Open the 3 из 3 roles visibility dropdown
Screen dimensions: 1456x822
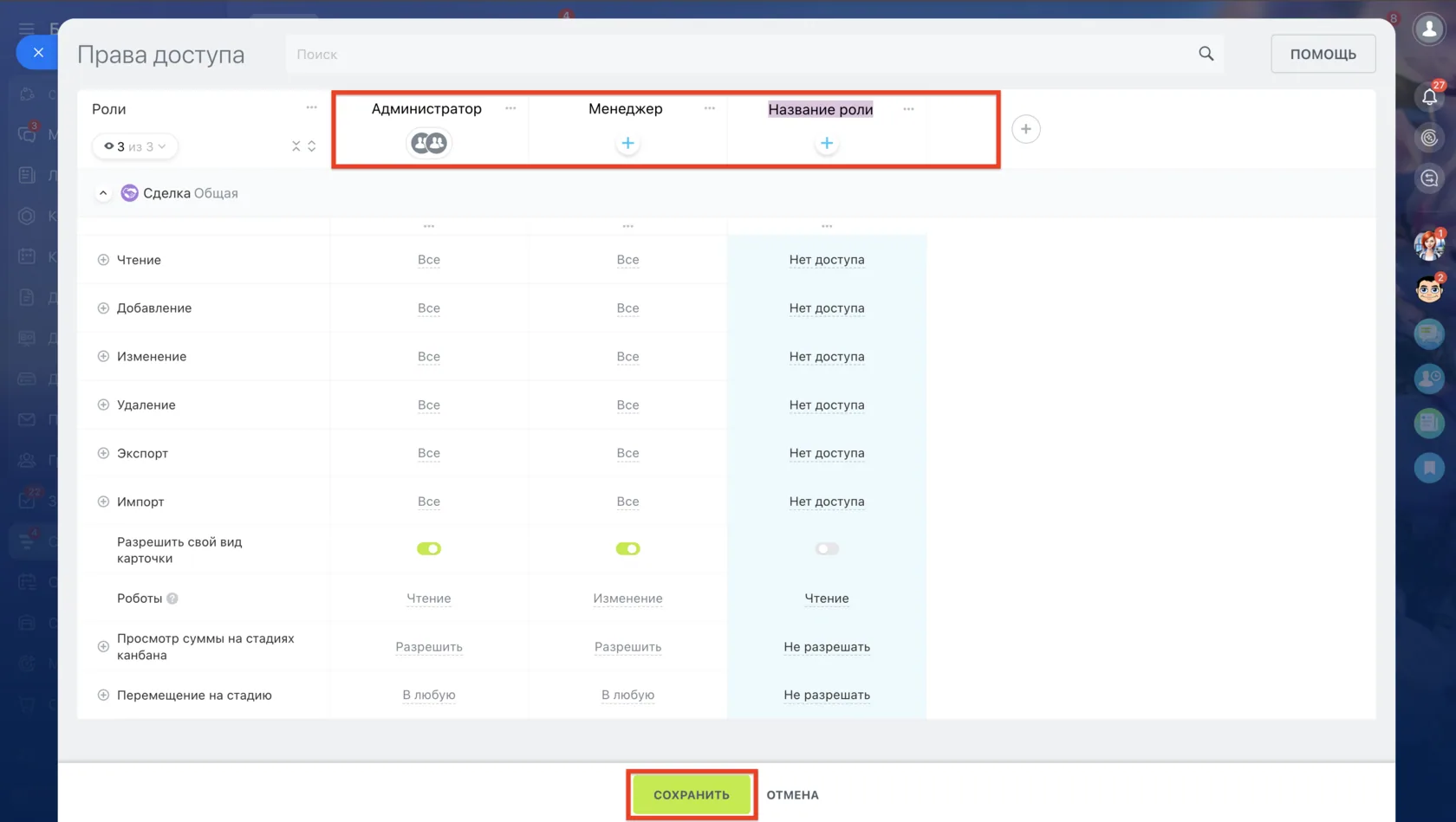click(135, 146)
